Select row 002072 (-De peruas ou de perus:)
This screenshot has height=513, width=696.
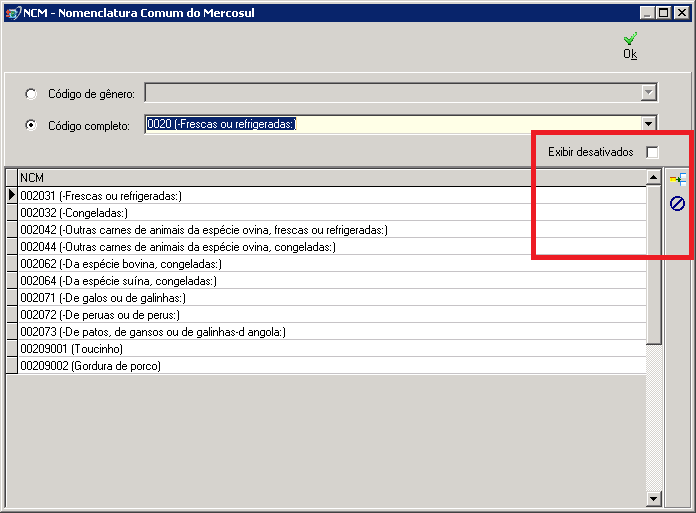pyautogui.click(x=332, y=315)
